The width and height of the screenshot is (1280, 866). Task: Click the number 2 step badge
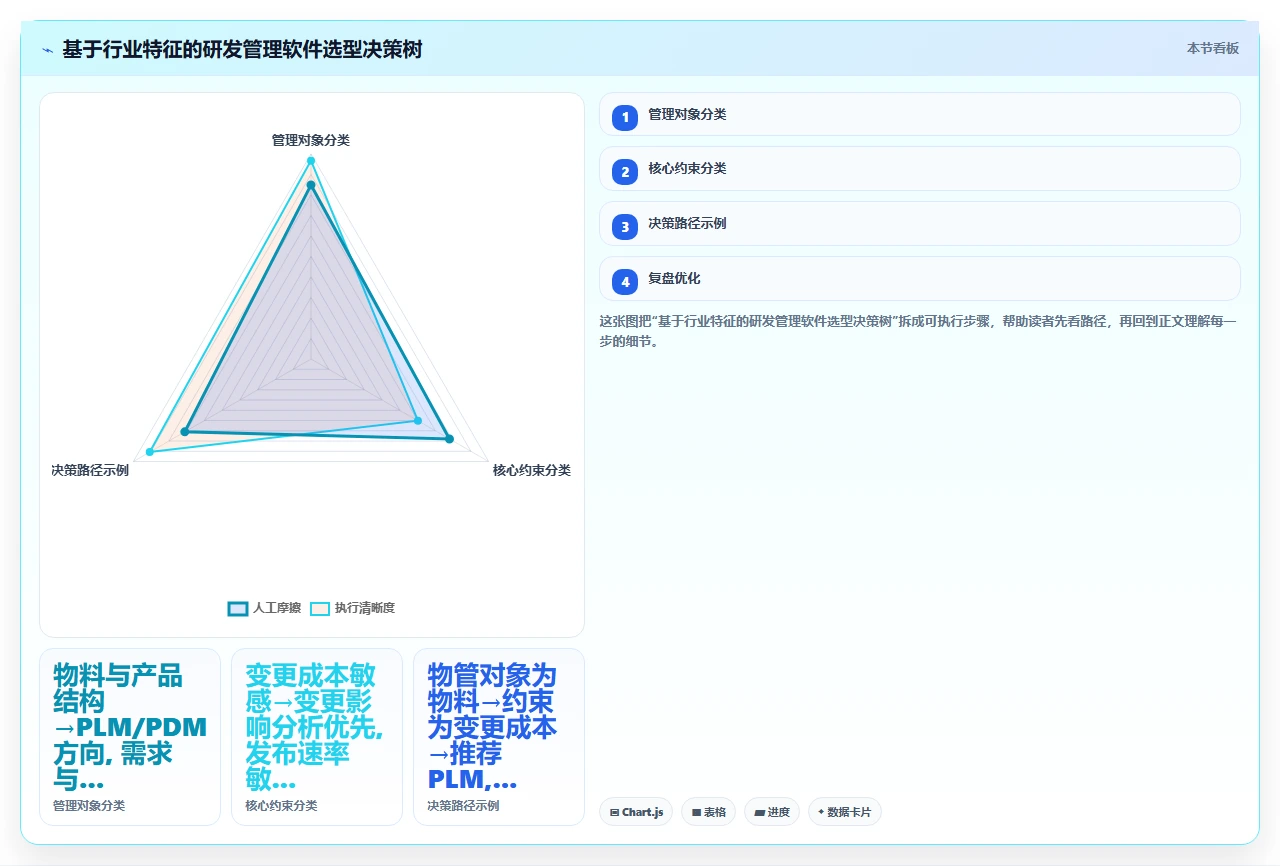click(x=625, y=171)
